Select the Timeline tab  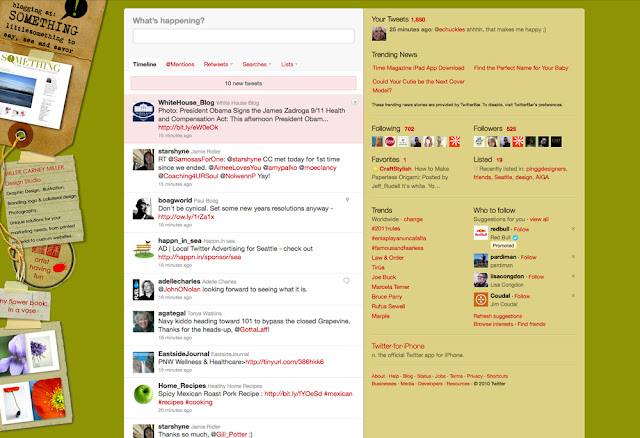coord(144,64)
